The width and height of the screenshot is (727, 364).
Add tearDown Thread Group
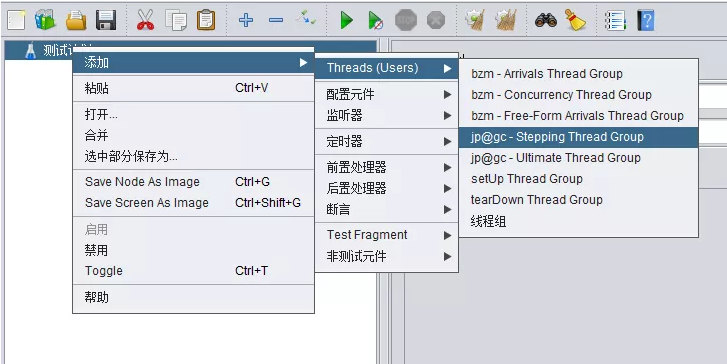pyautogui.click(x=579, y=200)
